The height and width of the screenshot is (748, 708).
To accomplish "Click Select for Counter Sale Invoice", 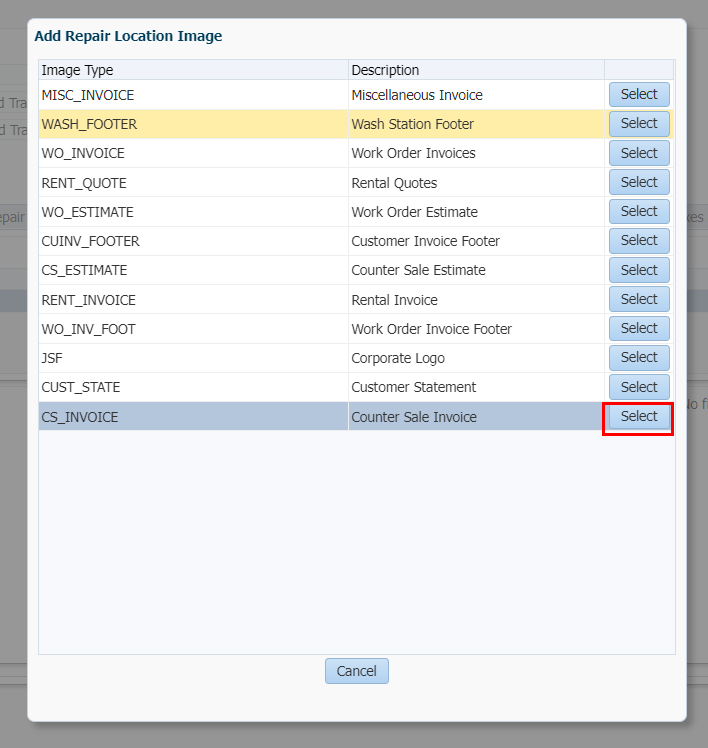I will click(x=639, y=416).
